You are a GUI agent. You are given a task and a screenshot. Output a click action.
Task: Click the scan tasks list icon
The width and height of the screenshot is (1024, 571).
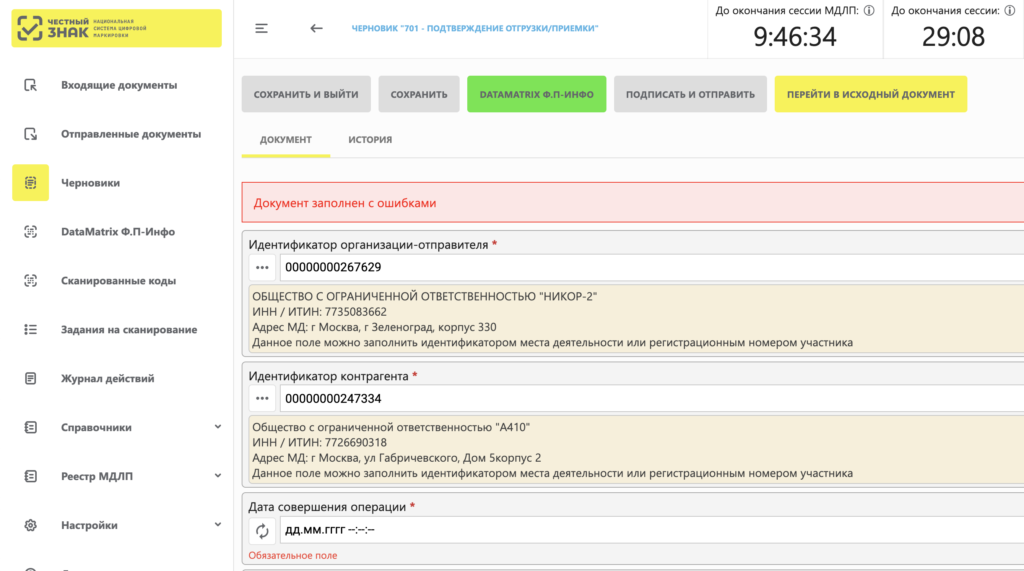pyautogui.click(x=31, y=330)
